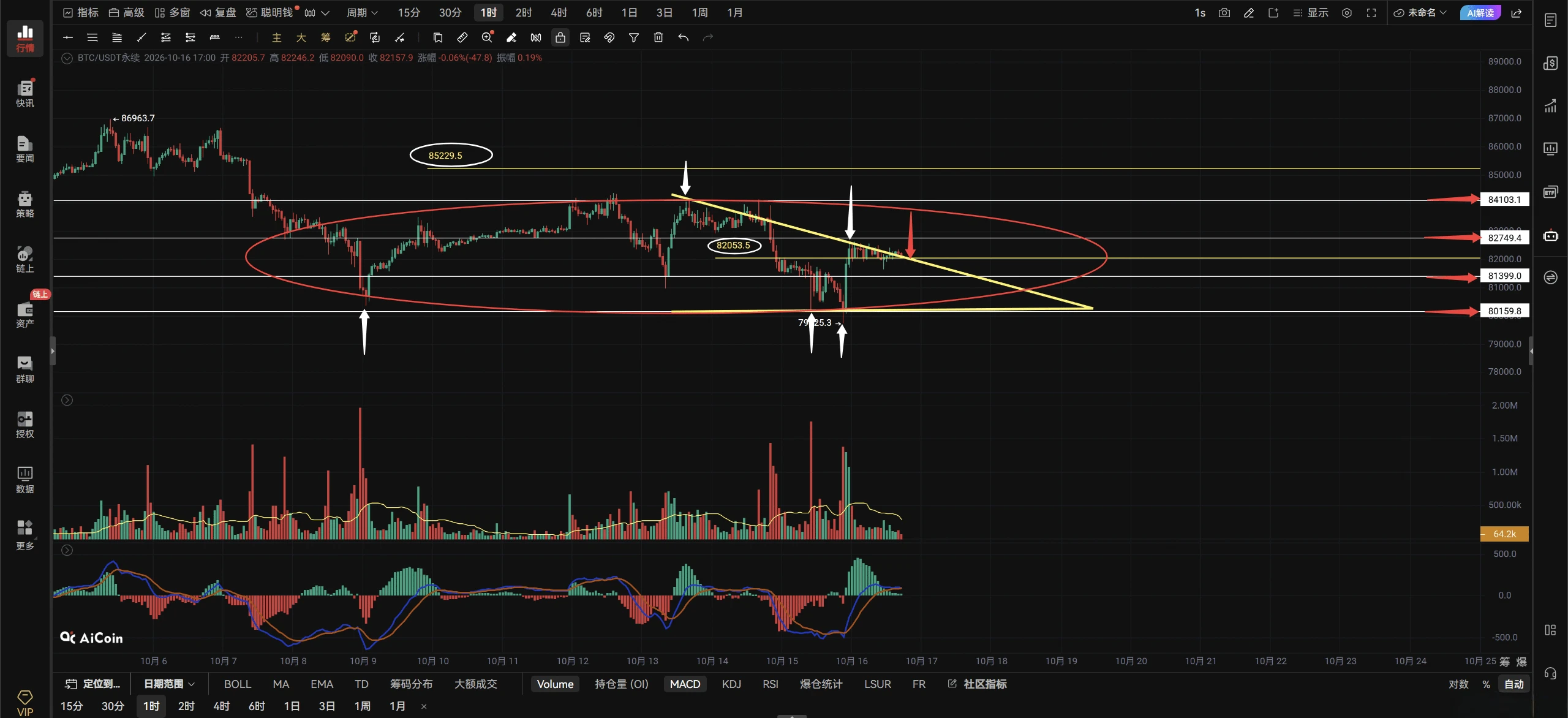Toggle the 自动 auto scale button
This screenshot has width=1568, height=718.
point(1513,684)
